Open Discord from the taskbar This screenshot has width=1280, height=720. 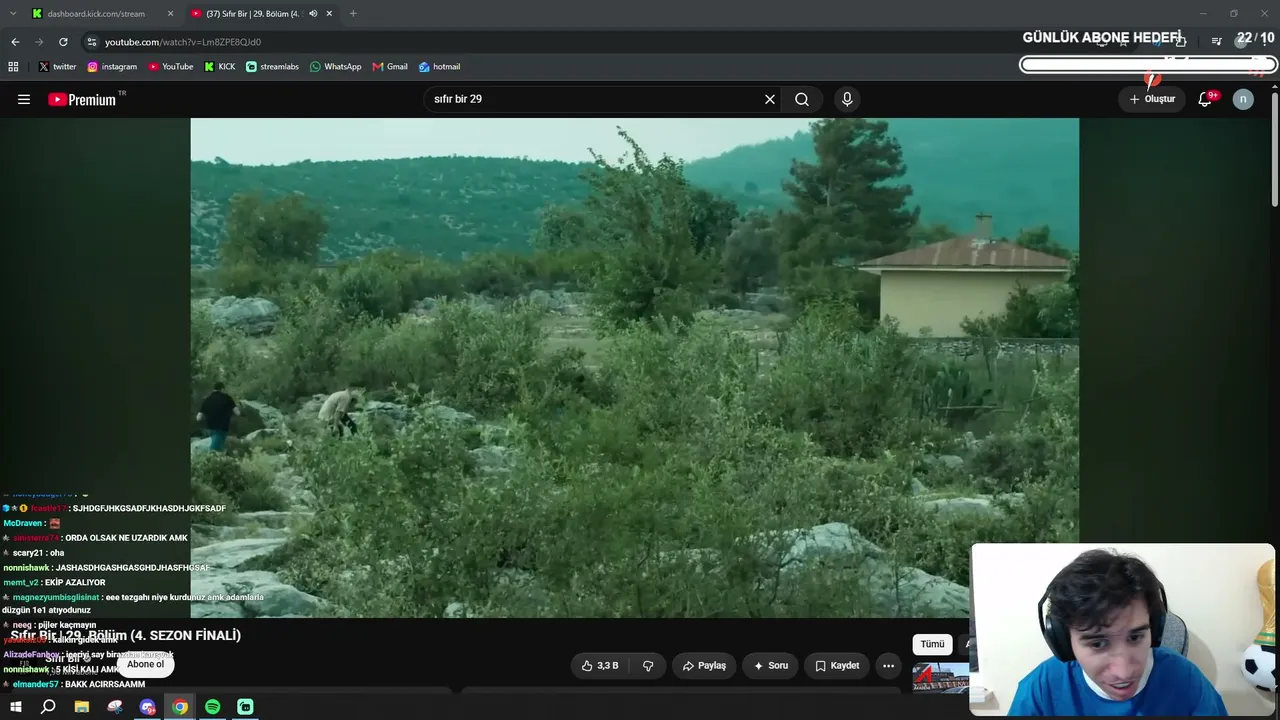148,707
